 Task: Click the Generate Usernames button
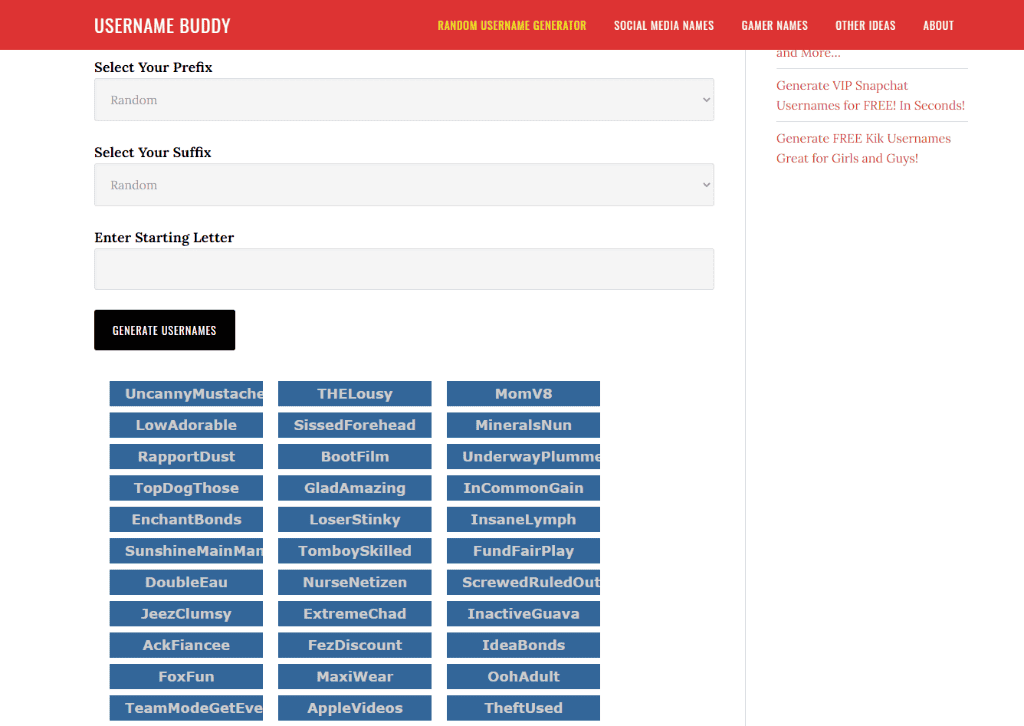[165, 330]
